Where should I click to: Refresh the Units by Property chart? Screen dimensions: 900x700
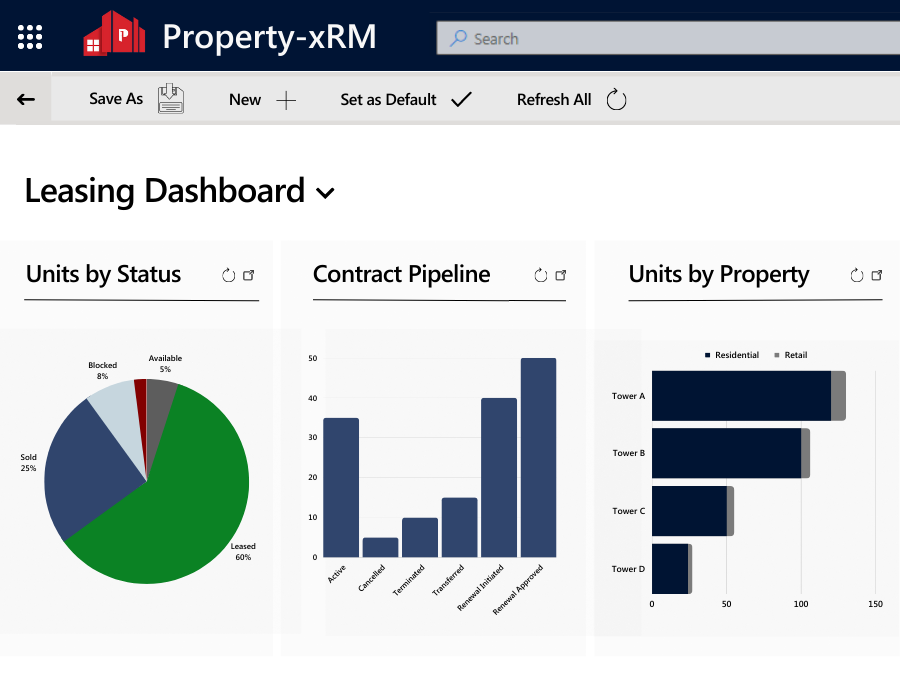[856, 275]
